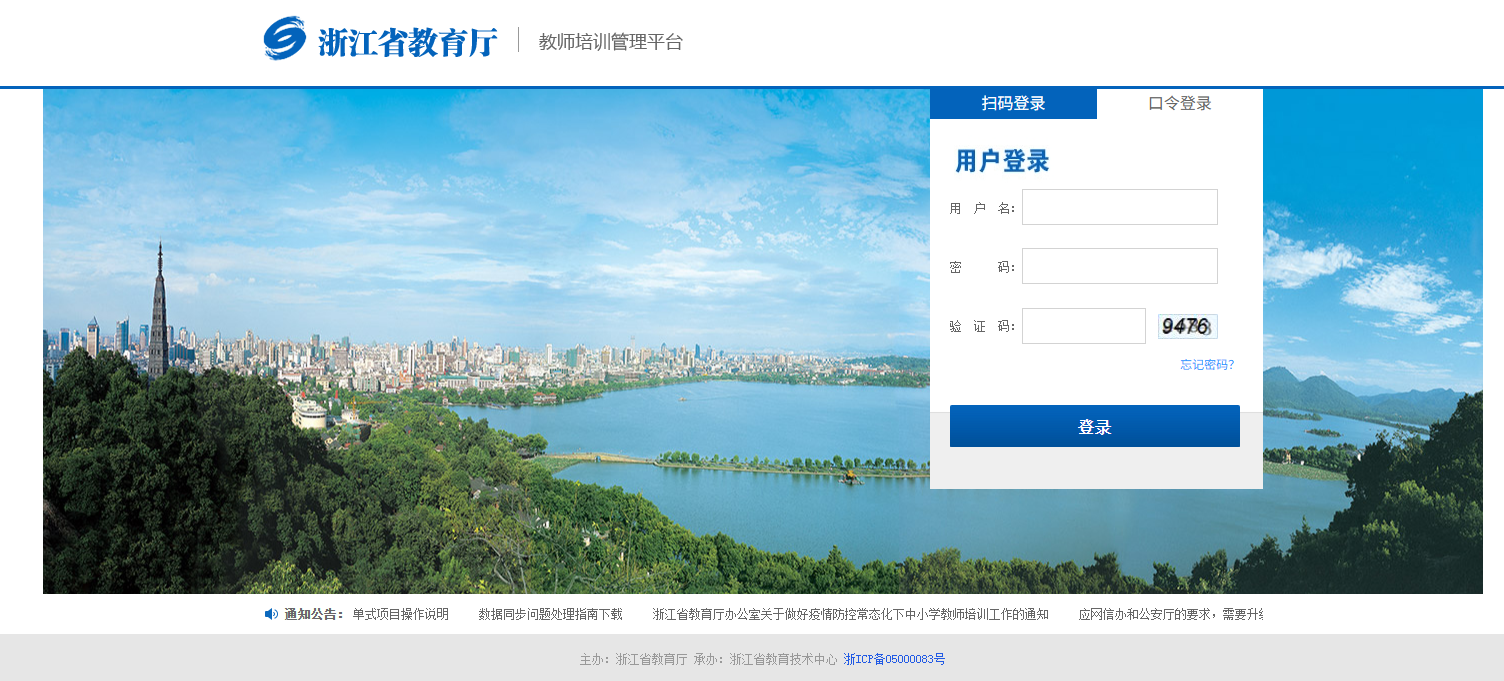Image resolution: width=1504 pixels, height=681 pixels.
Task: Open the 数据同步问题处理指南下载 announcement
Action: pos(550,614)
